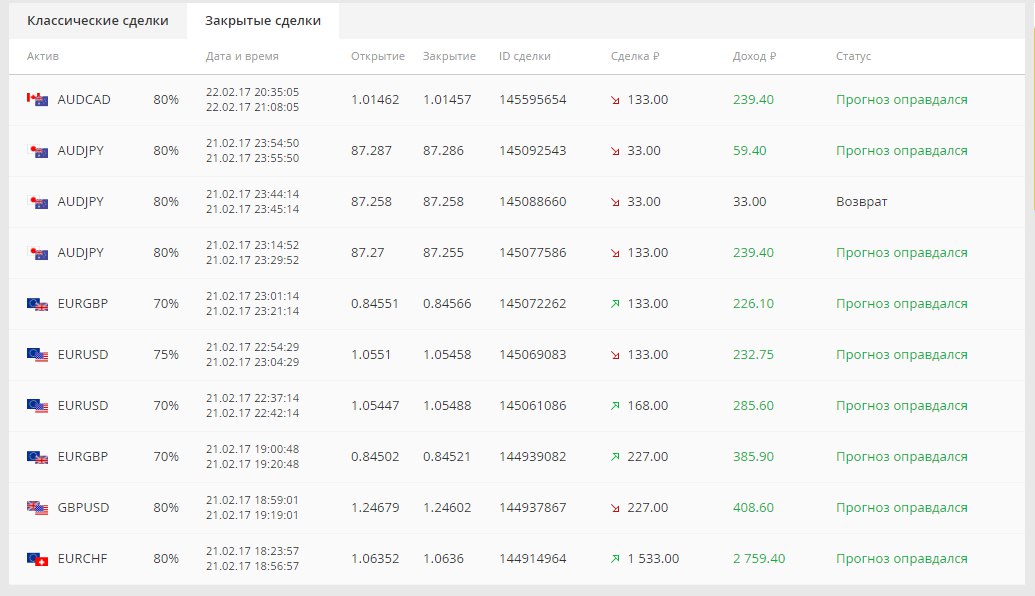
Task: Click the green up arrow beside 1 533.00
Action: click(615, 559)
